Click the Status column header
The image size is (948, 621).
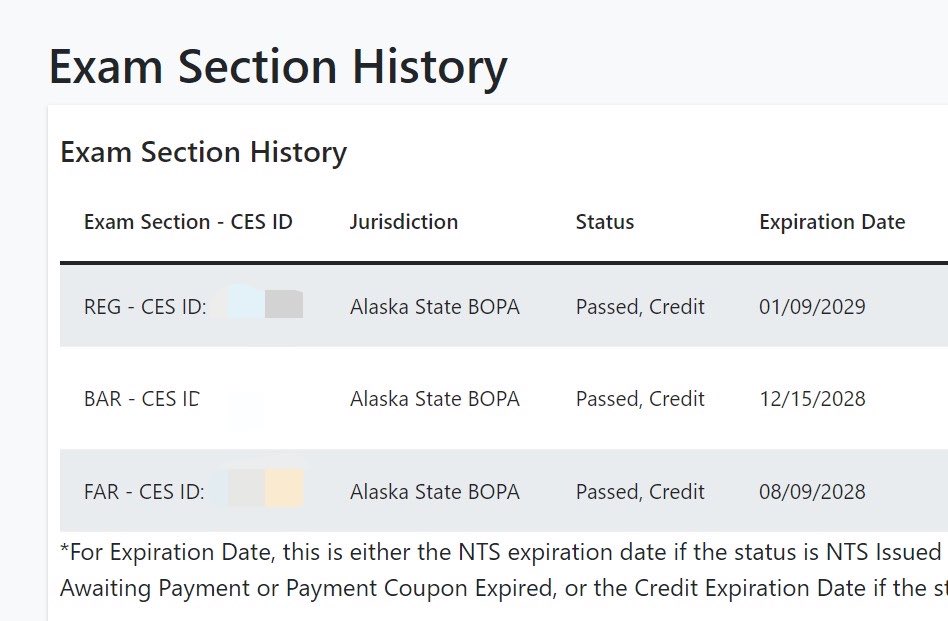[x=605, y=222]
